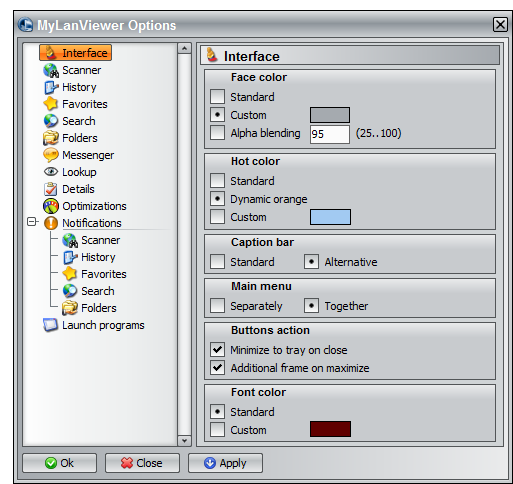Click the Favorites star icon under Notifications
513x484 pixels.
pyautogui.click(x=70, y=274)
